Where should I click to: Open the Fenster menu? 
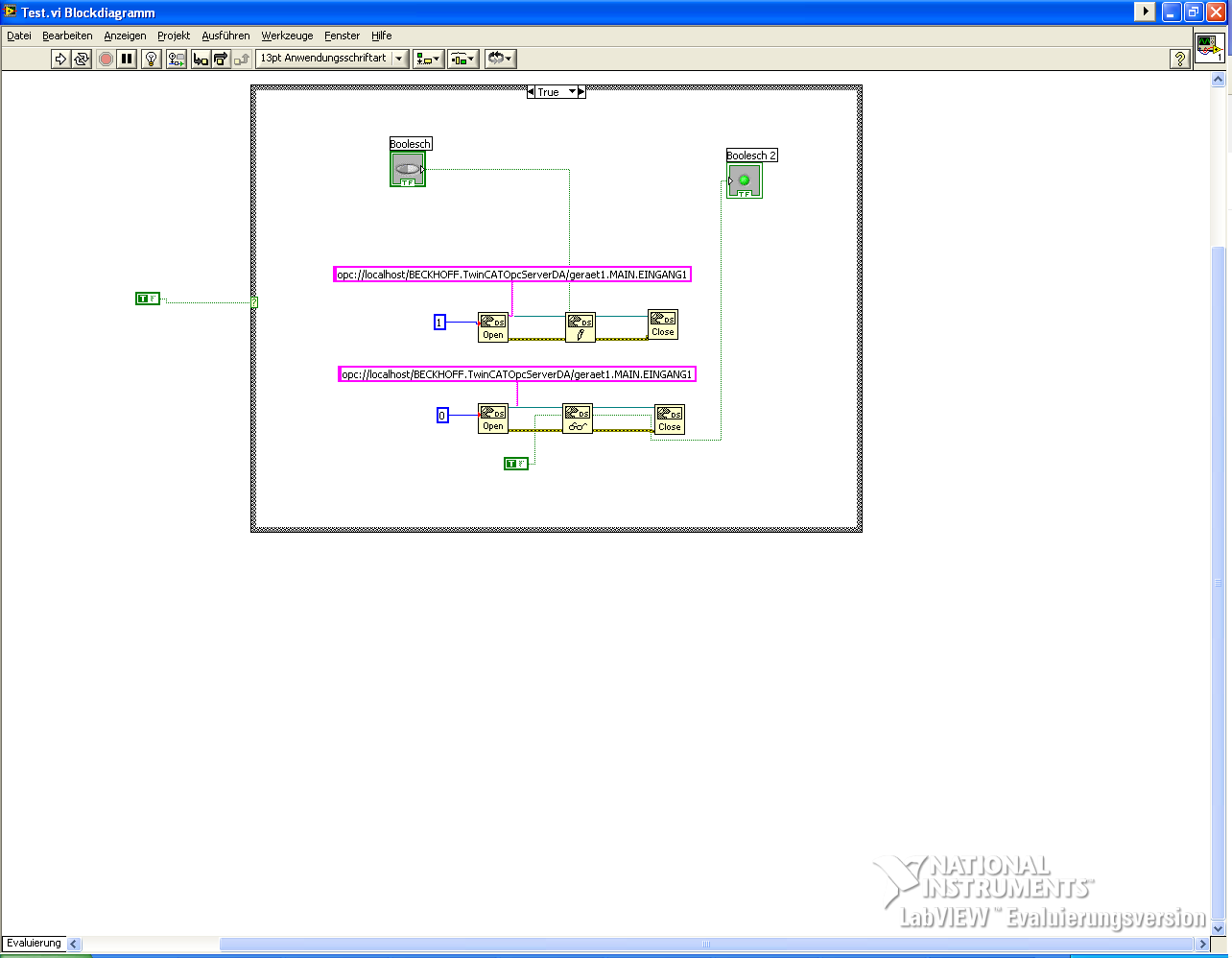click(343, 36)
